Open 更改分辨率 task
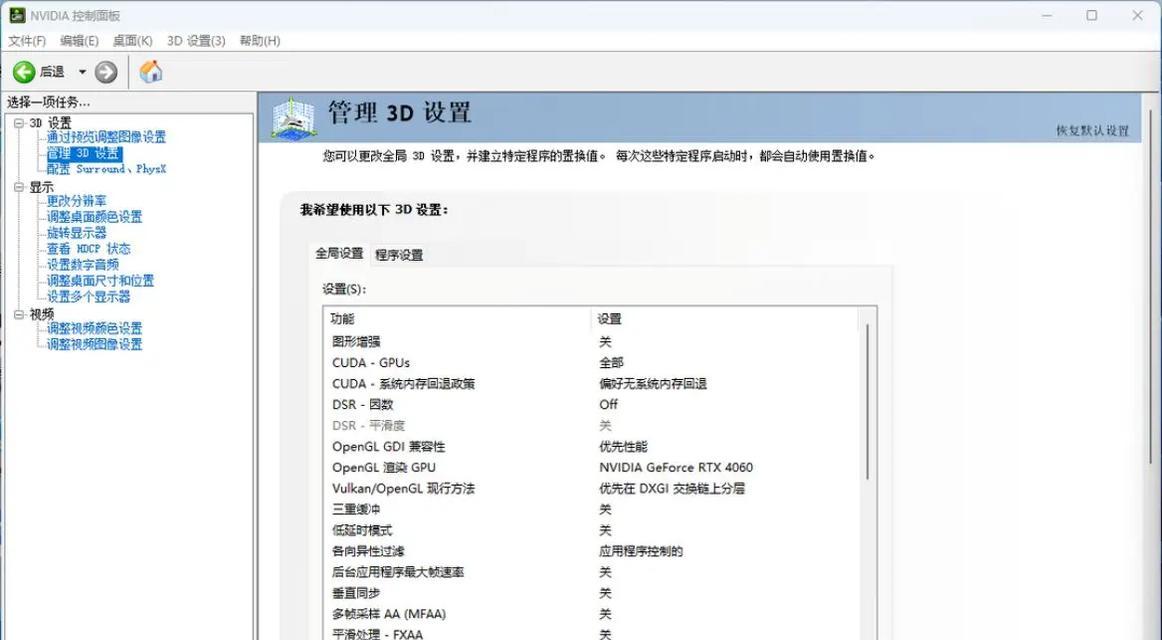This screenshot has width=1162, height=640. click(x=76, y=201)
